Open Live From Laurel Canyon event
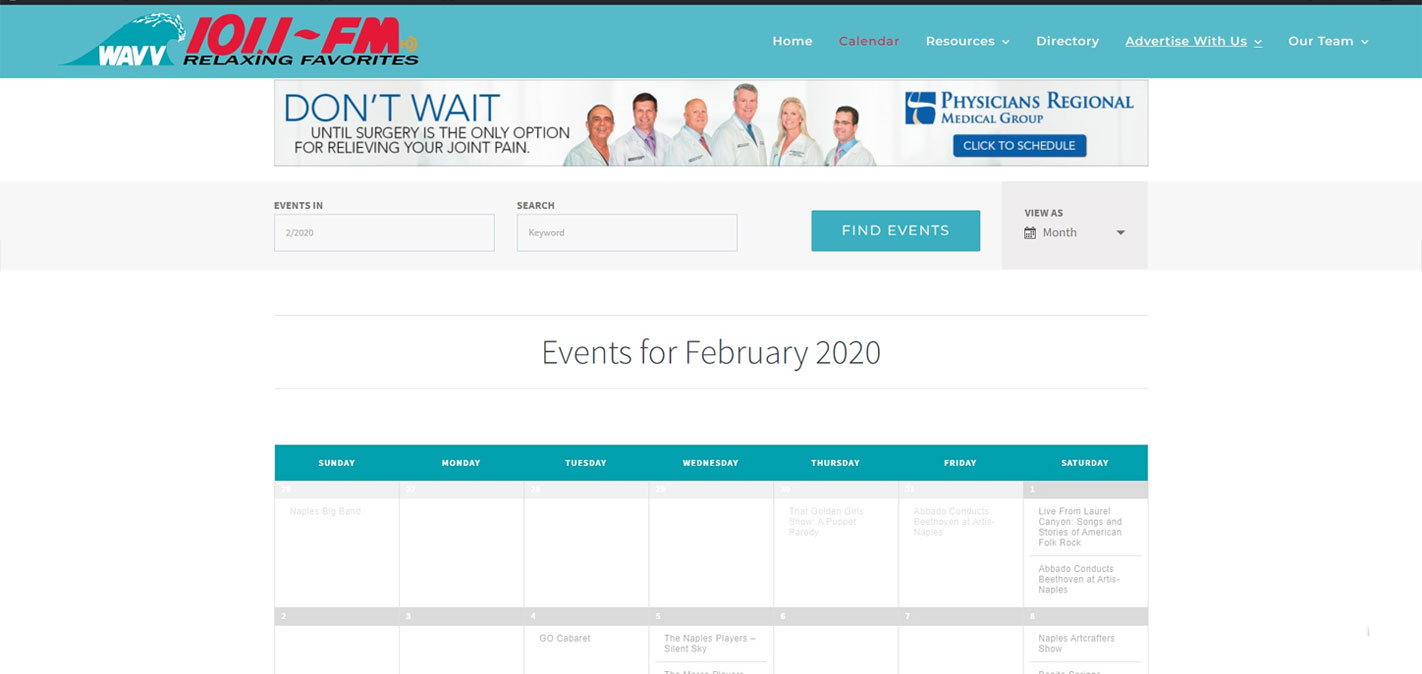 (1080, 527)
